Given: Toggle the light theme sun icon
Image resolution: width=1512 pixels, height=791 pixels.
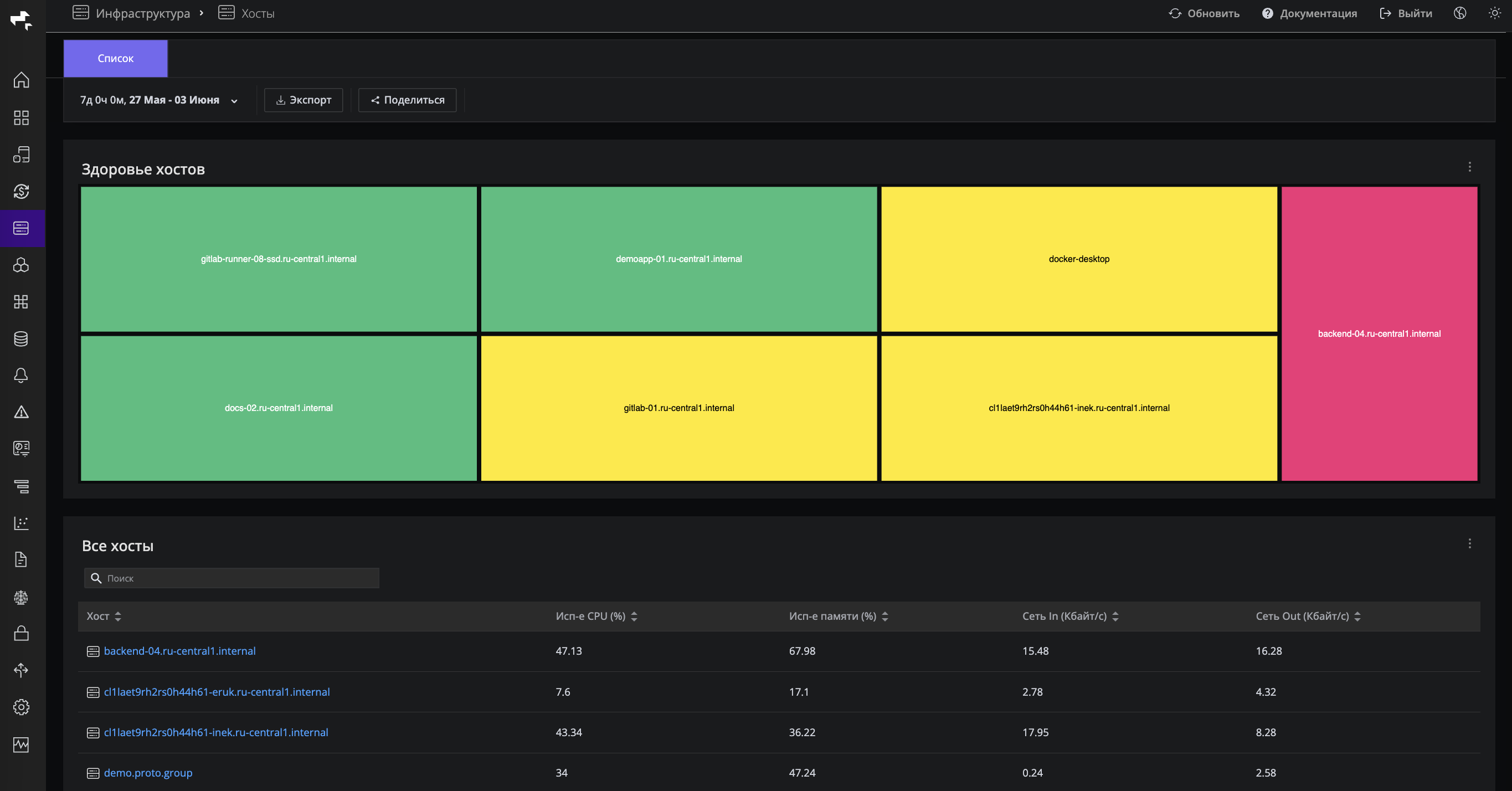Looking at the screenshot, I should 1494,13.
